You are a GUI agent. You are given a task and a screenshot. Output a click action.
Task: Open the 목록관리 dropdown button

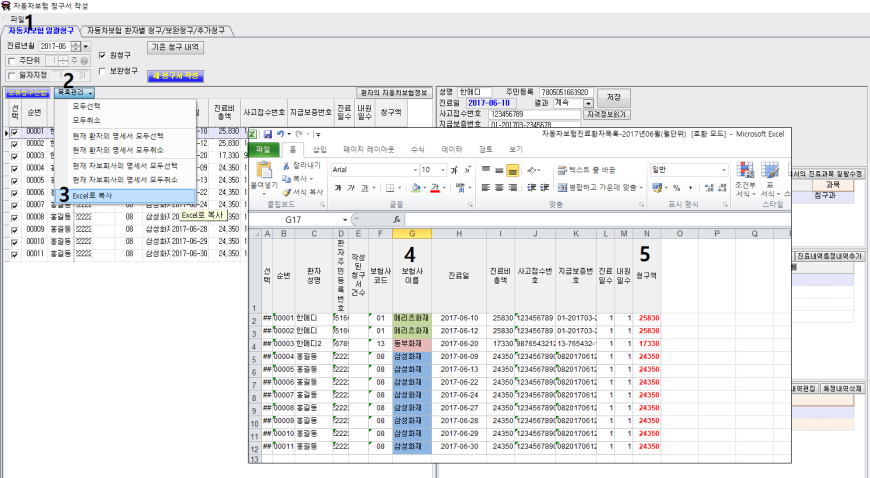74,93
